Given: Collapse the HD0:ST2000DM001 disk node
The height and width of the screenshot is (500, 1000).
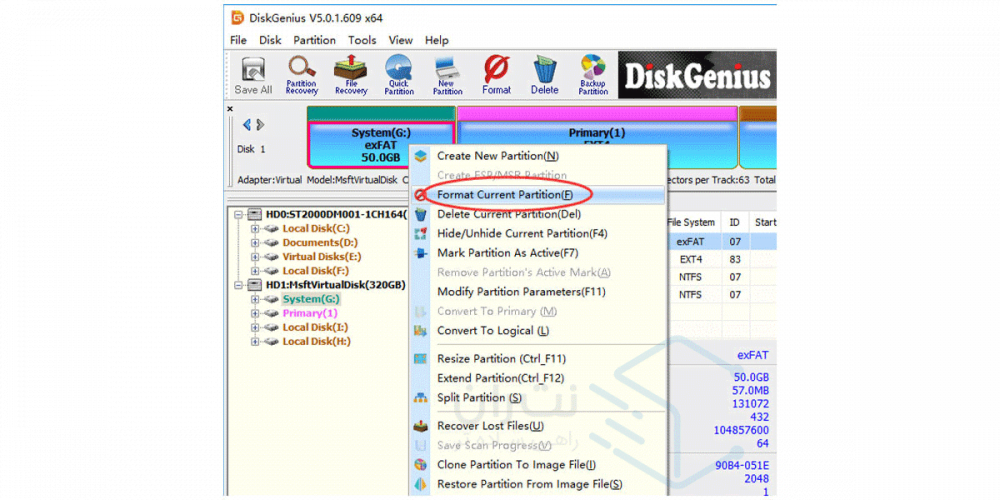Looking at the screenshot, I should pos(239,215).
